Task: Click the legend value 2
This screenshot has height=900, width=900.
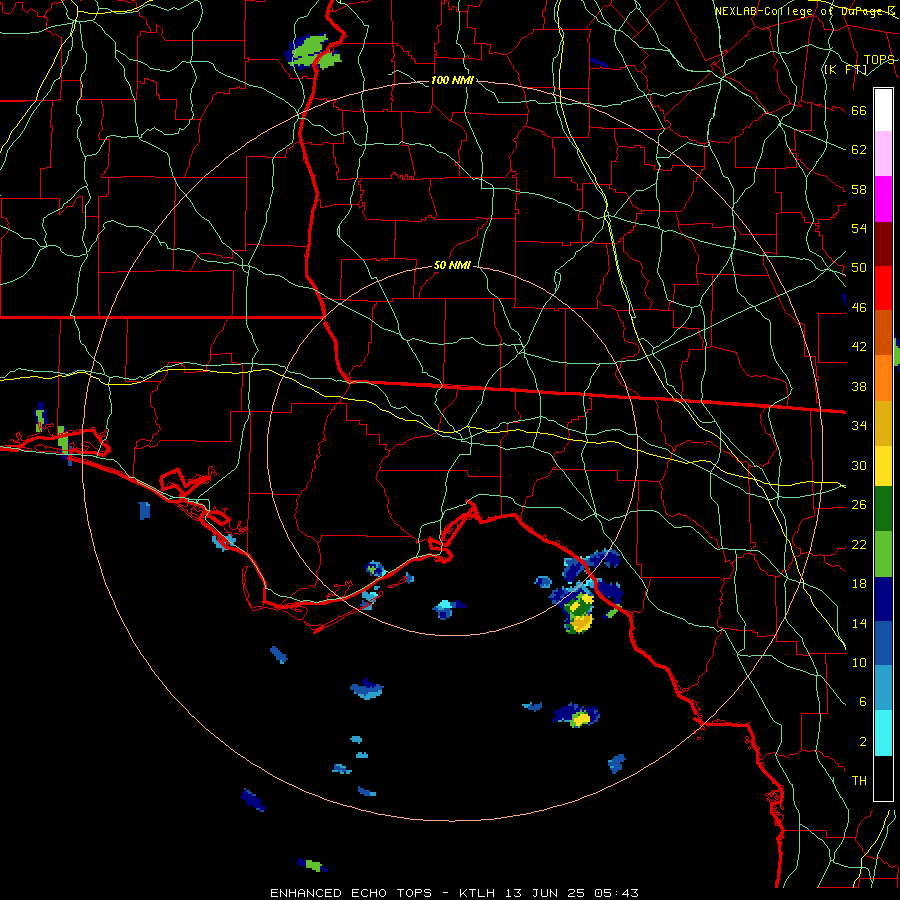Action: pos(863,741)
